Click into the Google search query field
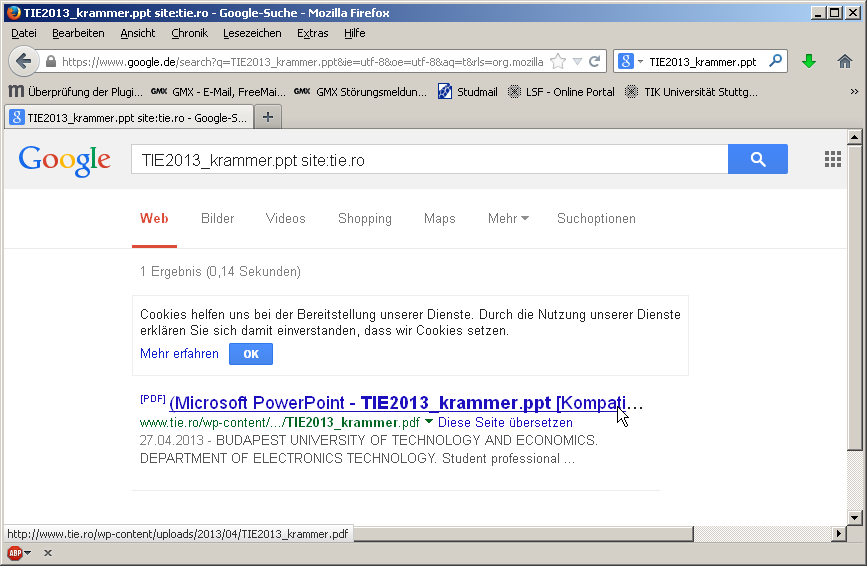 (x=429, y=160)
